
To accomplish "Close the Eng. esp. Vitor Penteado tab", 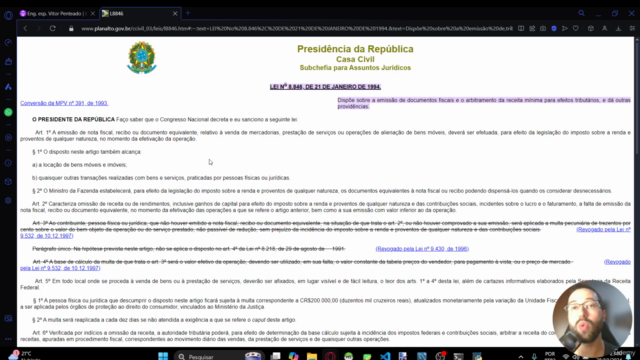I will pyautogui.click(x=93, y=13).
